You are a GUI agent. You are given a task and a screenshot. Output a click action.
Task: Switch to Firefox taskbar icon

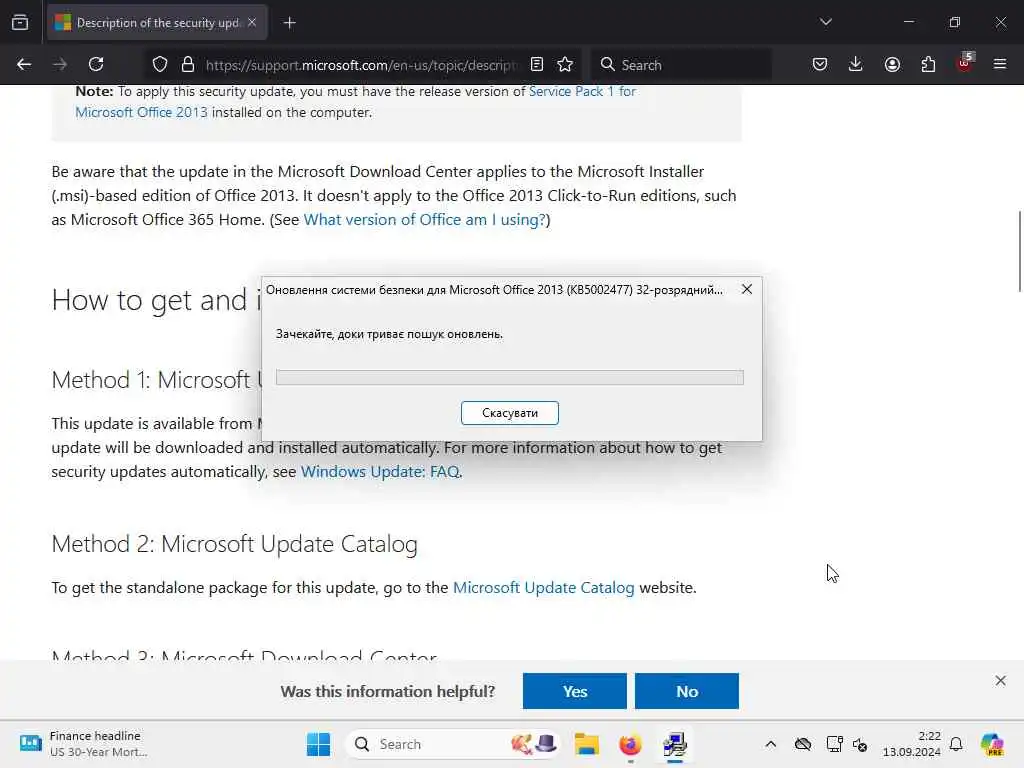click(630, 744)
